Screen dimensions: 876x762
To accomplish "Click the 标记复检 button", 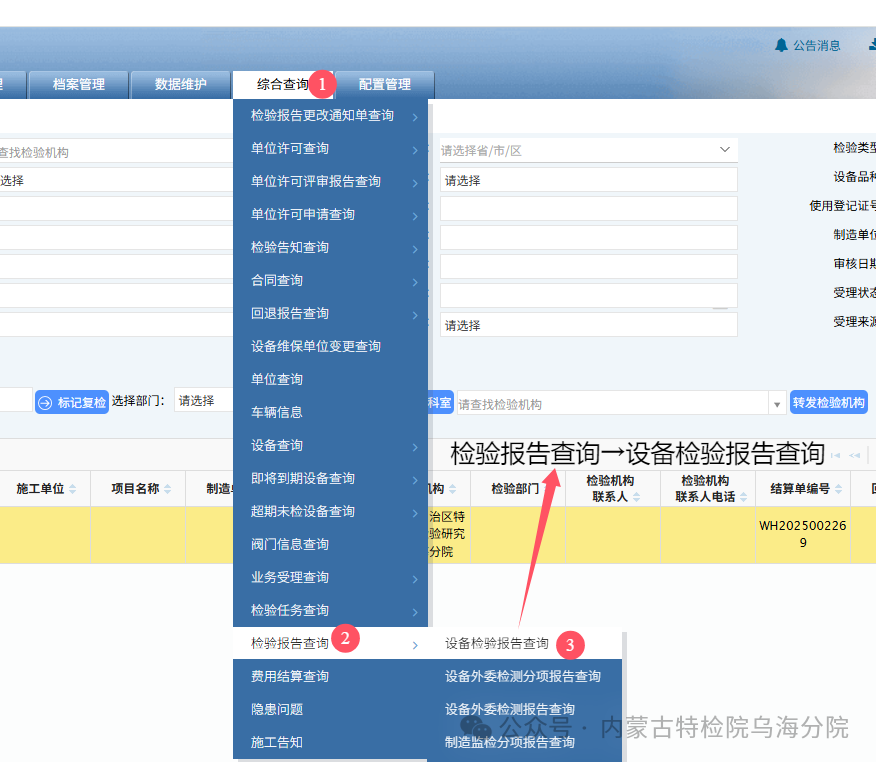I will 72,400.
